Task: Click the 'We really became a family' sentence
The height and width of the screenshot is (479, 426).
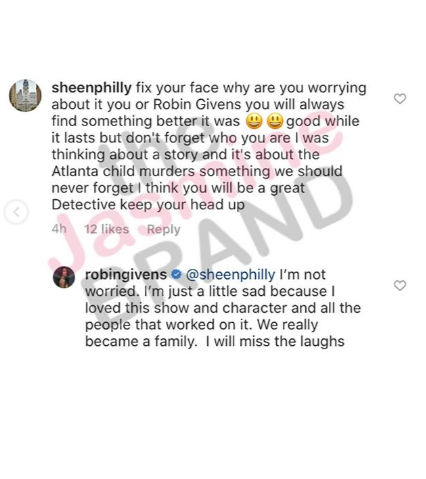Action: (x=201, y=333)
